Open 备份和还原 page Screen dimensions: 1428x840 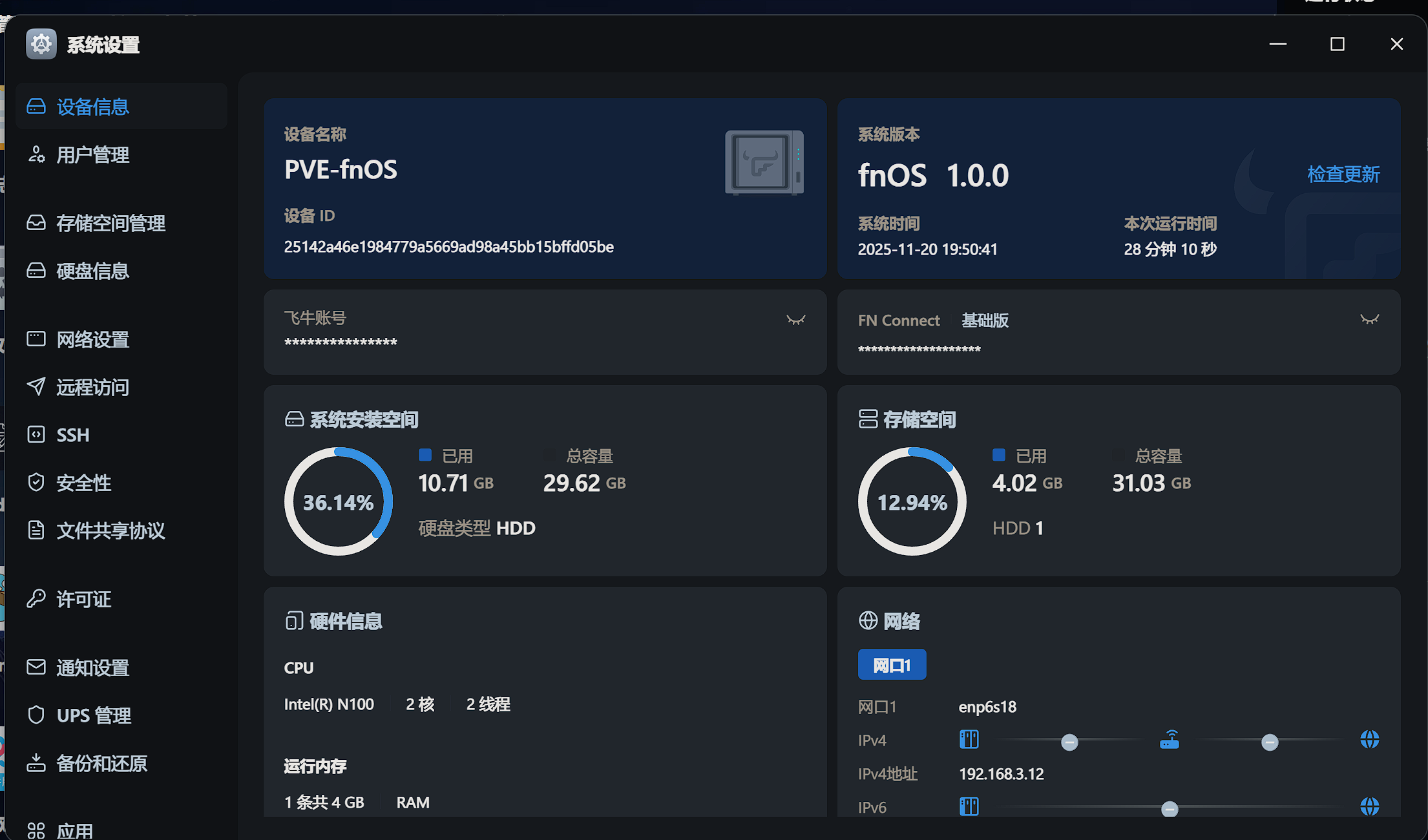pyautogui.click(x=101, y=764)
